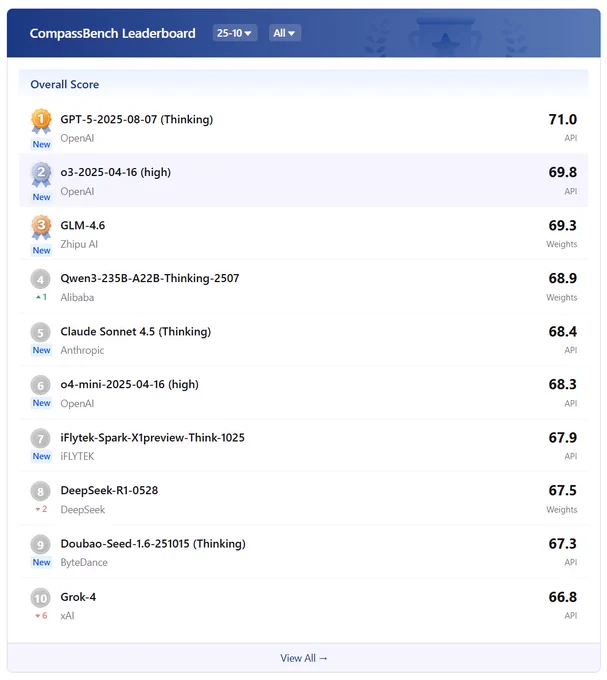
Task: Click the New tag under o3 rank
Action: click(41, 197)
